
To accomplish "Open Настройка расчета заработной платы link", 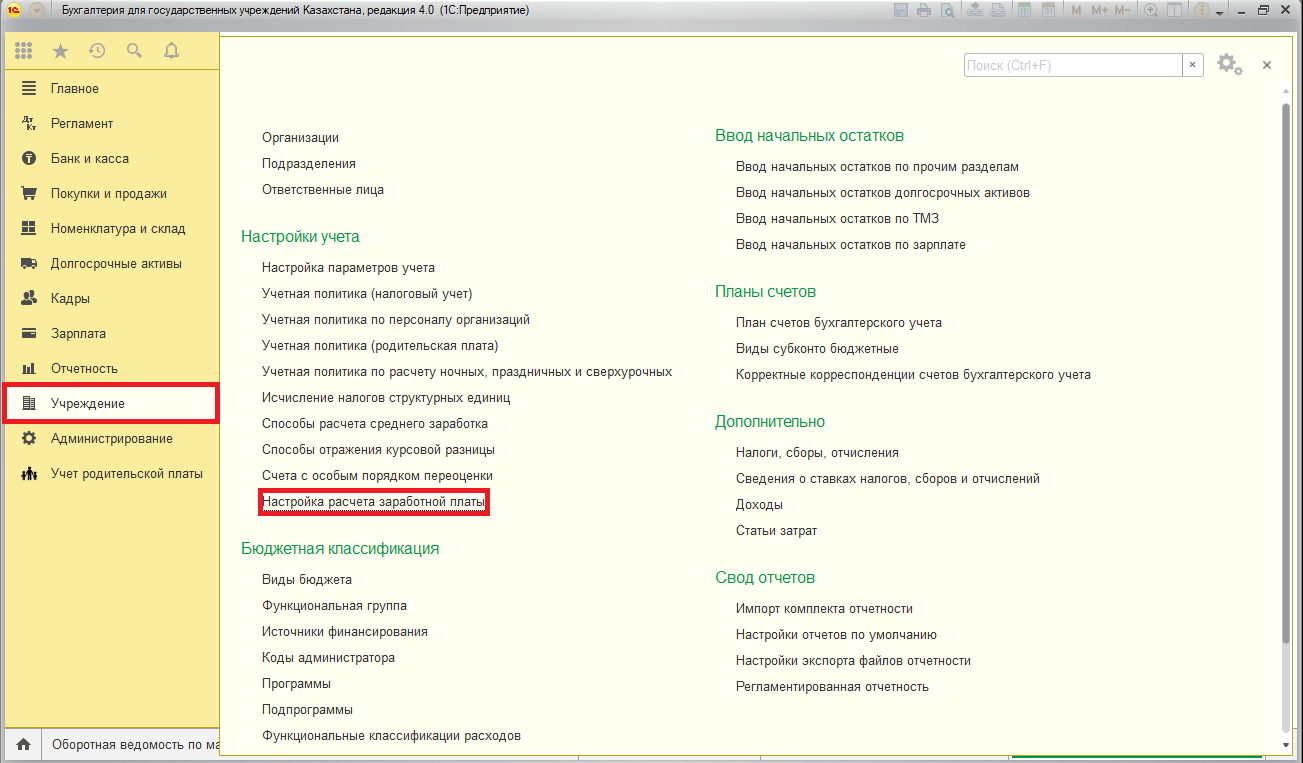I will point(373,502).
